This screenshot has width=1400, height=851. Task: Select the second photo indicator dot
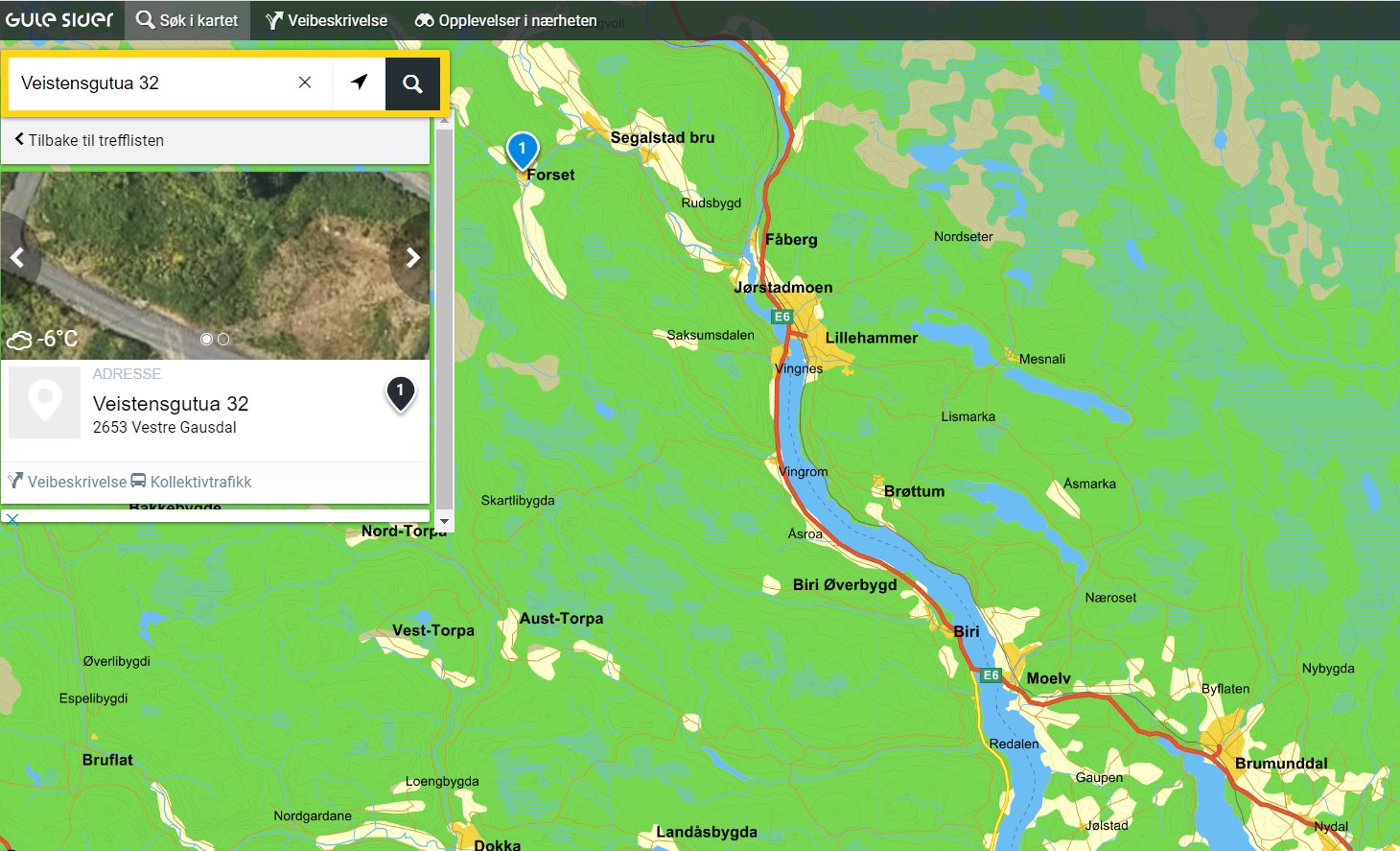[223, 339]
